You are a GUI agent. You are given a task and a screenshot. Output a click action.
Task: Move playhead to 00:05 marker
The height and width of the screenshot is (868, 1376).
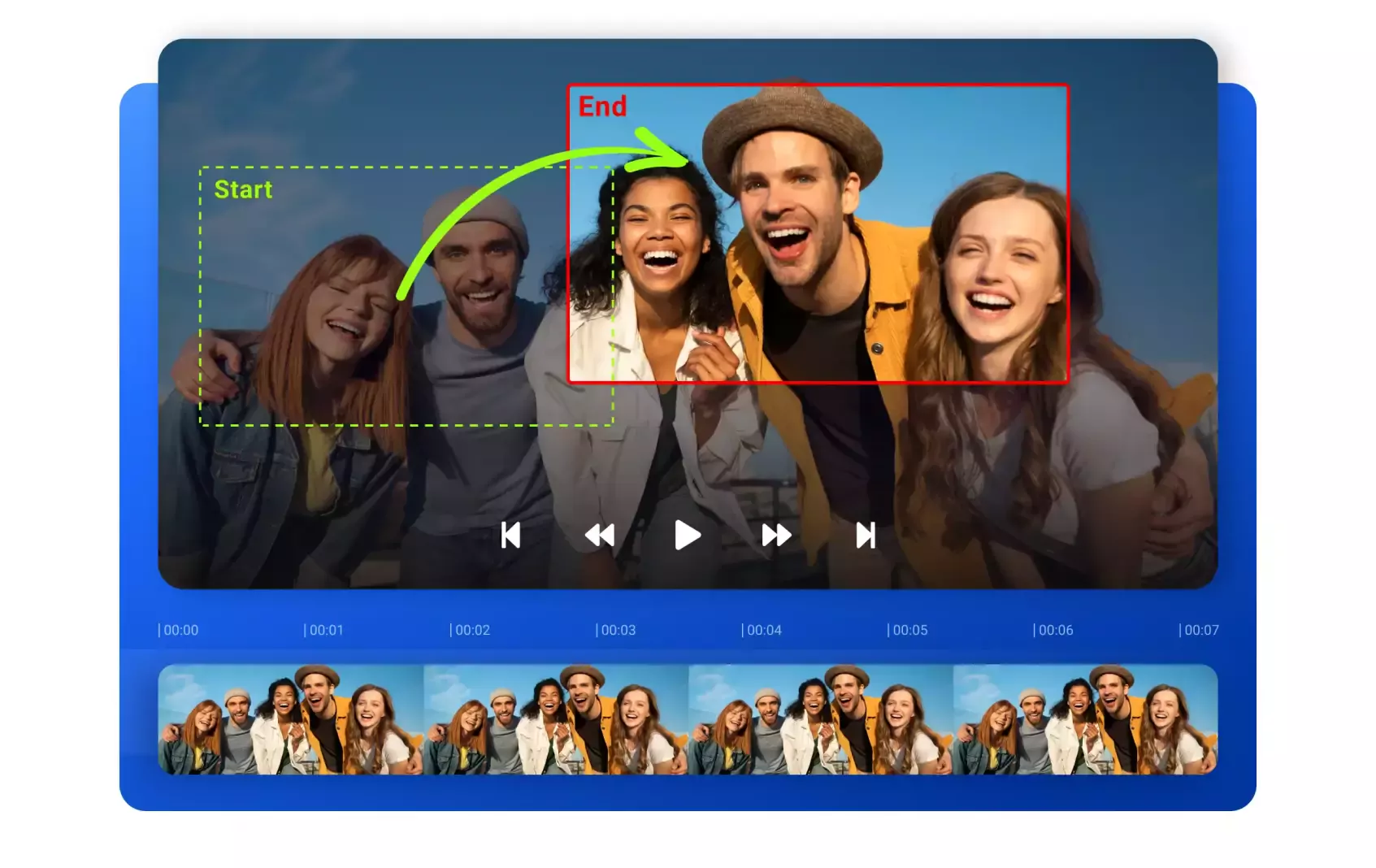pyautogui.click(x=907, y=630)
